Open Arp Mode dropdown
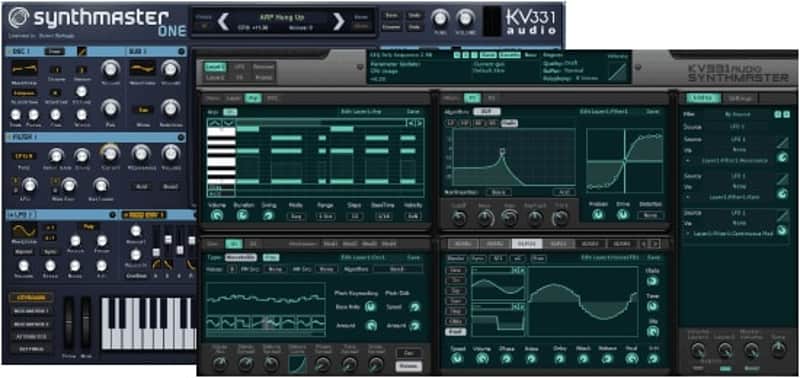The height and width of the screenshot is (378, 800). (x=295, y=216)
